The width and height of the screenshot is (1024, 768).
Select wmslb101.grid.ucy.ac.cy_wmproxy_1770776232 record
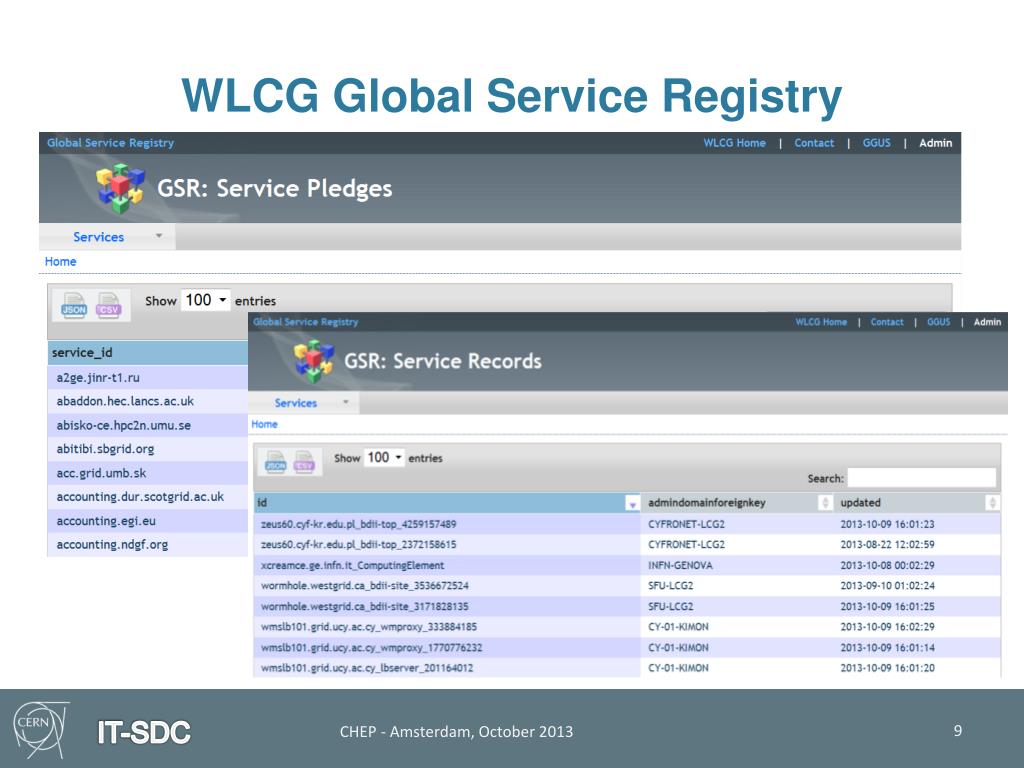(627, 647)
